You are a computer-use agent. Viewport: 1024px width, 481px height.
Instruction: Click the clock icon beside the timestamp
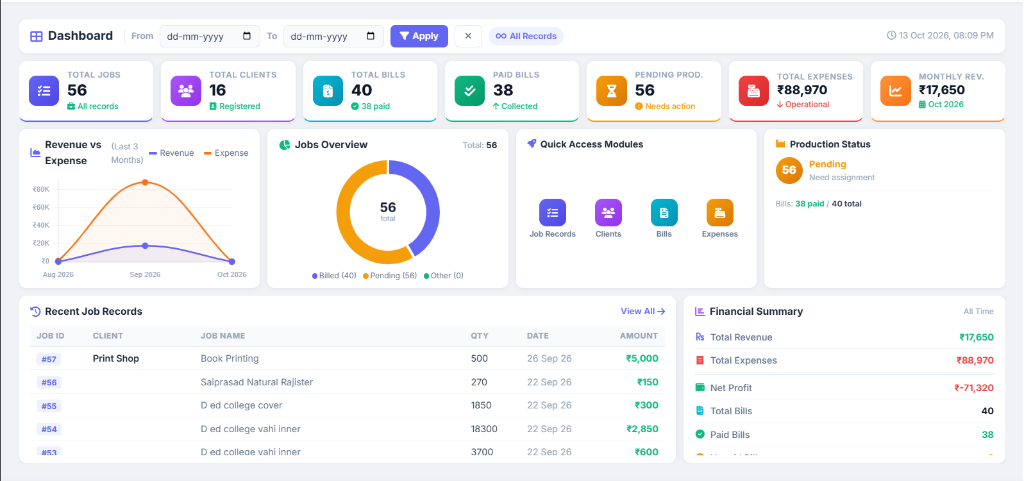pos(891,35)
